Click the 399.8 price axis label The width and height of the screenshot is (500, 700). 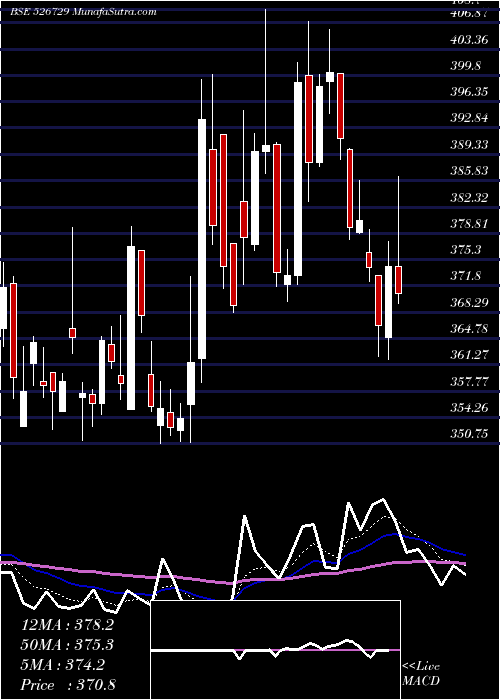pyautogui.click(x=467, y=66)
